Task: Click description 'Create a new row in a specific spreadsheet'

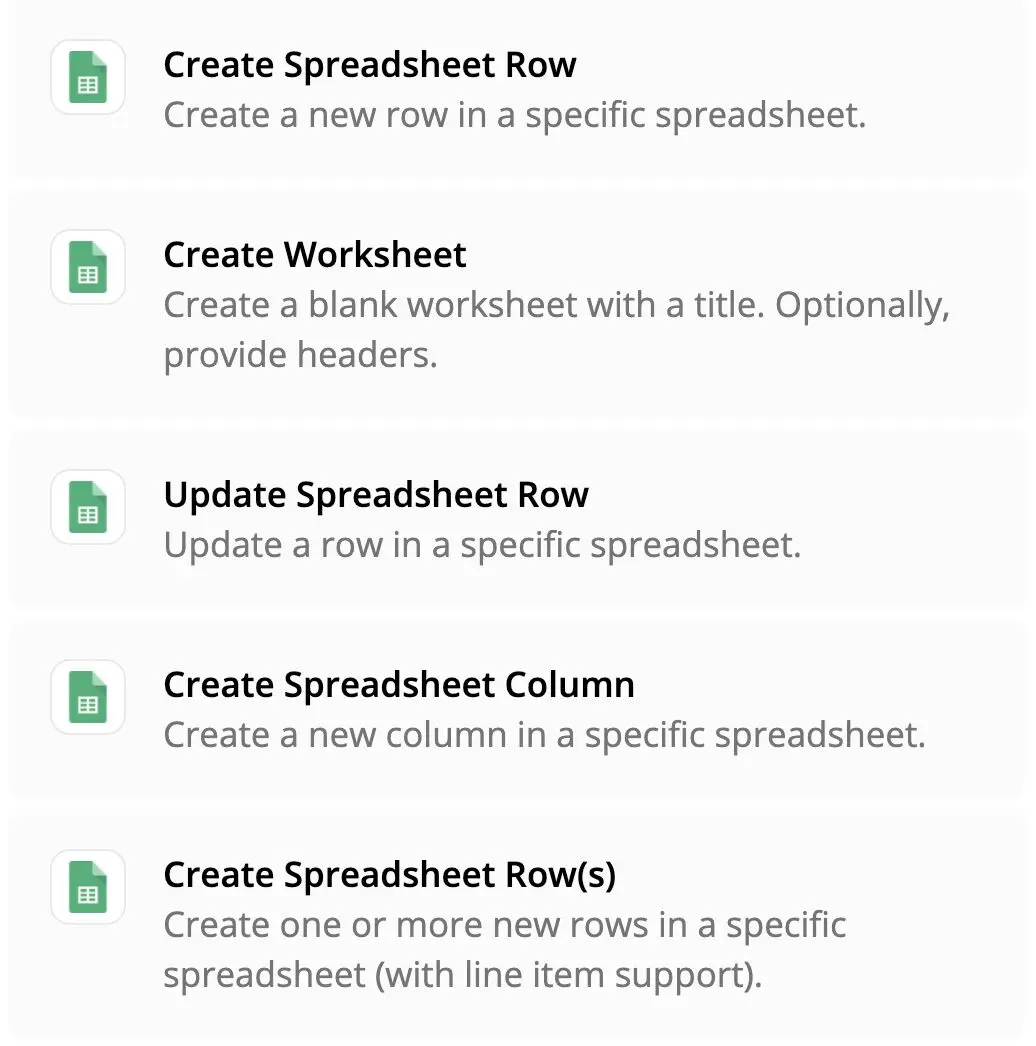Action: point(514,115)
